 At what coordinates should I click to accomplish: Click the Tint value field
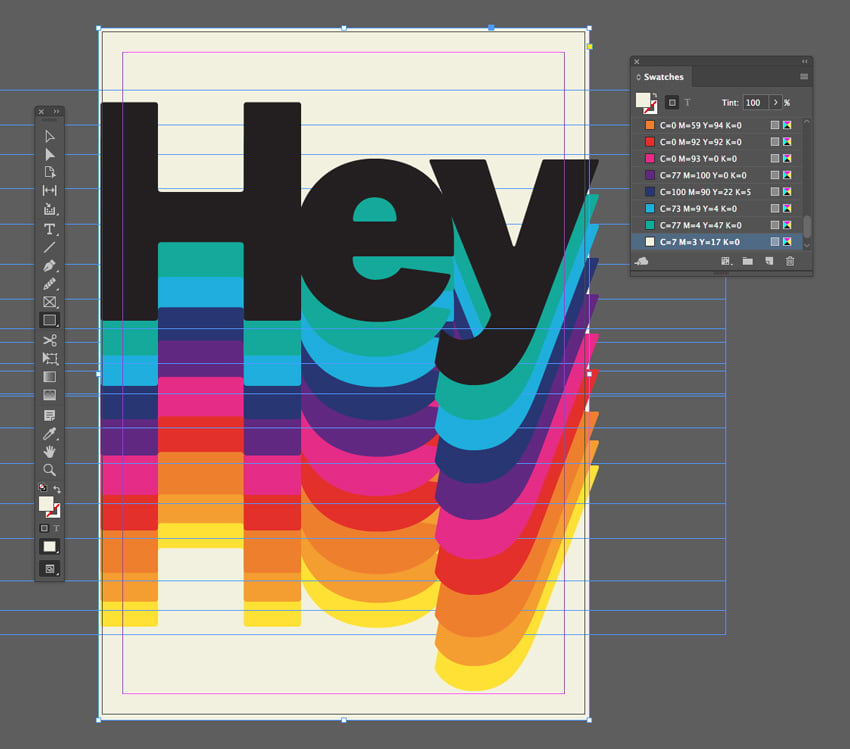tap(756, 102)
